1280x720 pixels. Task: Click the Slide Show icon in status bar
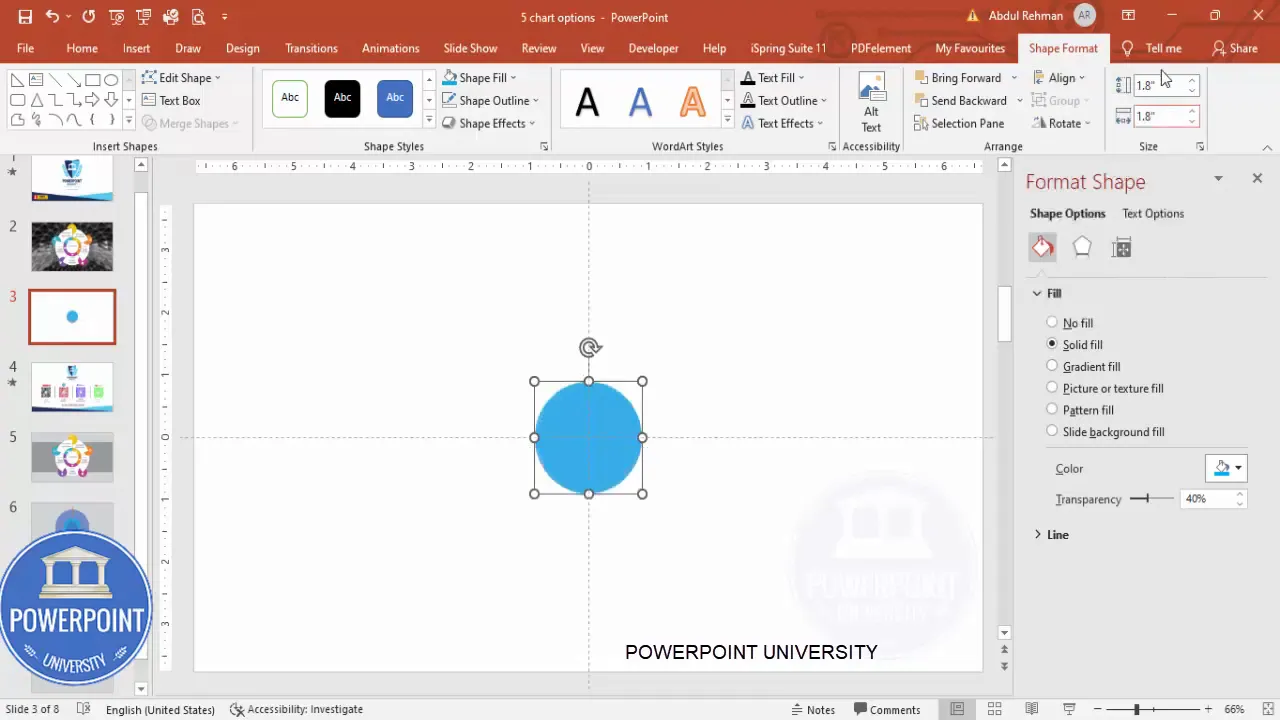pos(1068,709)
